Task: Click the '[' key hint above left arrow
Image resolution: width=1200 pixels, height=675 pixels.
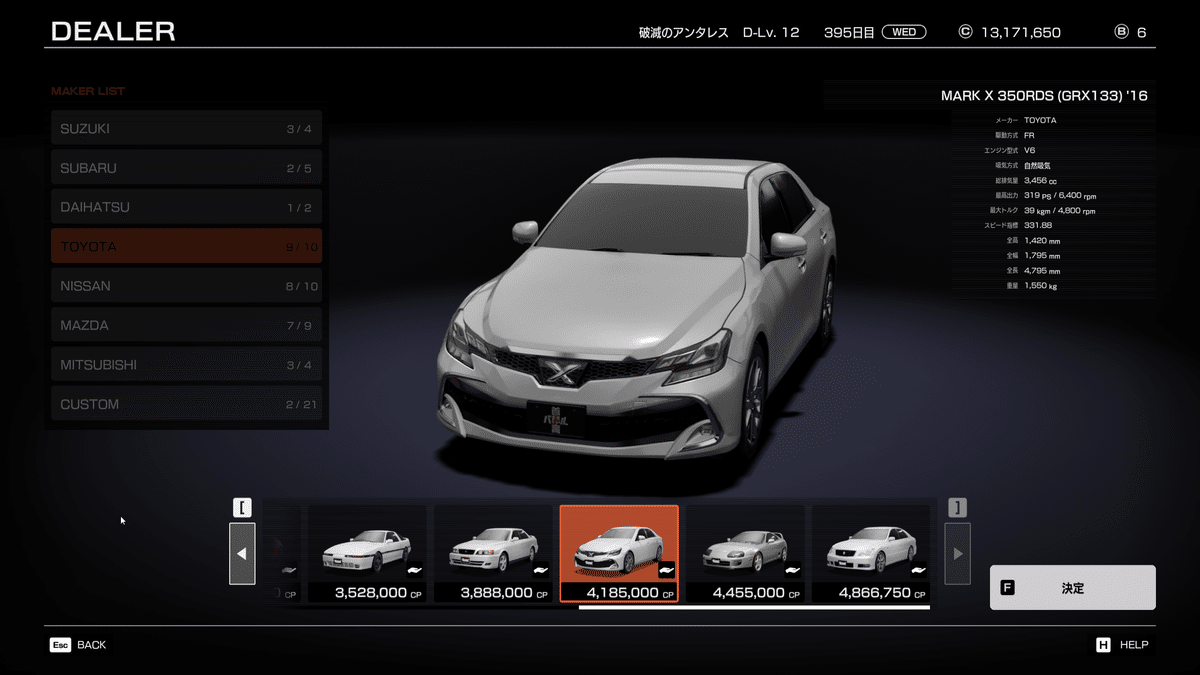Action: (x=242, y=507)
